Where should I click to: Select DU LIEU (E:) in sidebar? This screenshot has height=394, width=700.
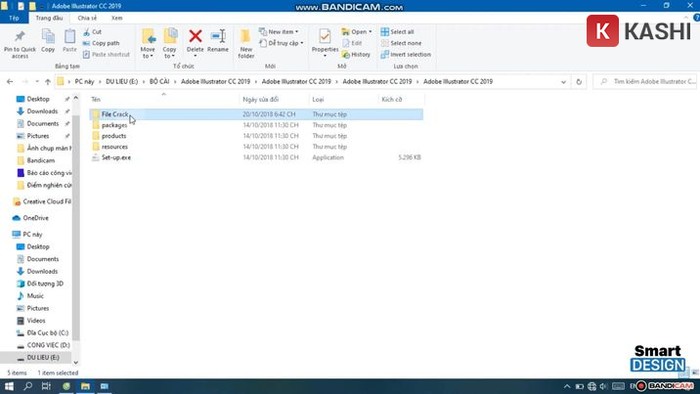(x=43, y=358)
